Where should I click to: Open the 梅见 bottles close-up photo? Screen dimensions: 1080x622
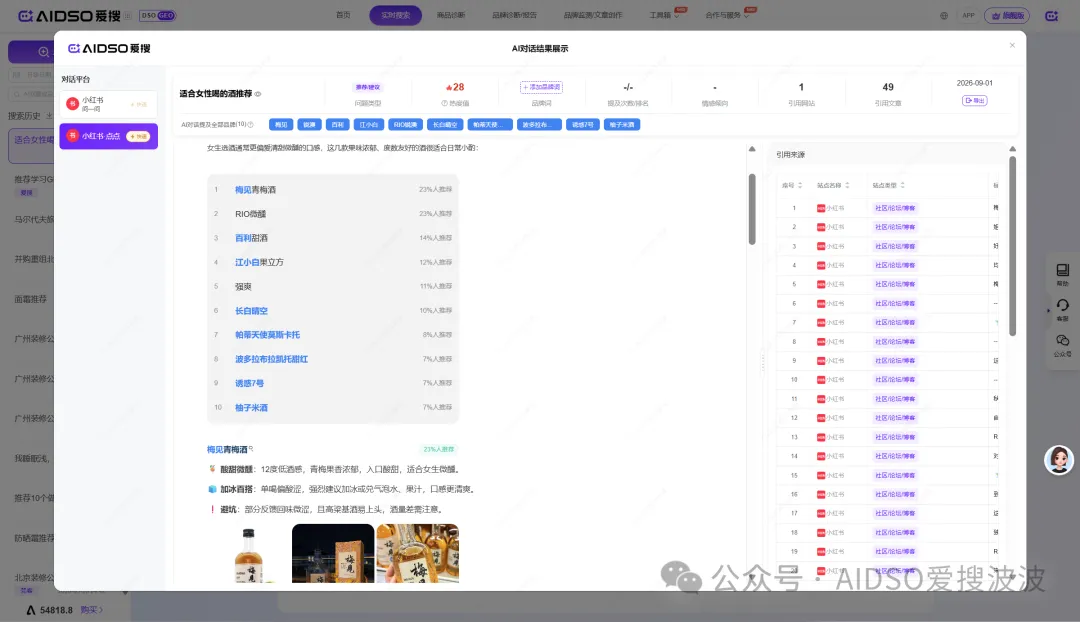[417, 554]
